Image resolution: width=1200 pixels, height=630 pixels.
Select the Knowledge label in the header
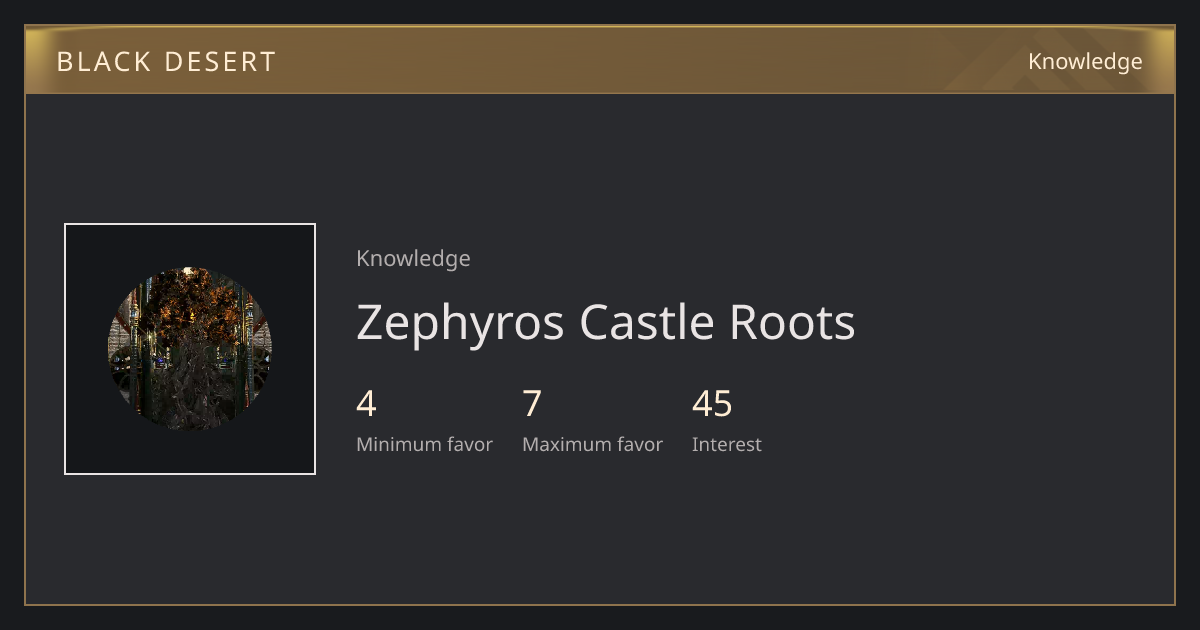pyautogui.click(x=1085, y=62)
